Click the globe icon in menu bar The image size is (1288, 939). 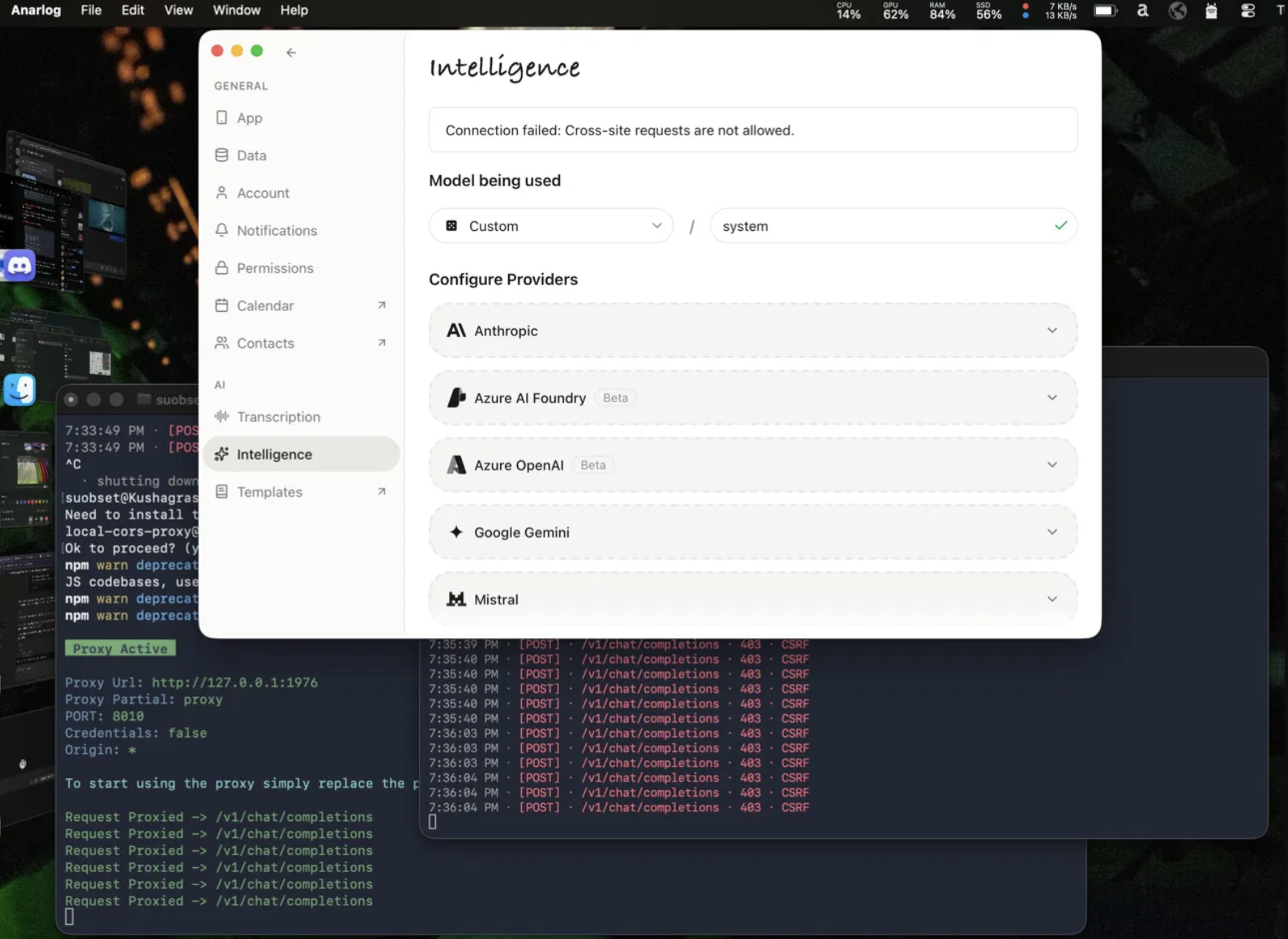point(1177,11)
